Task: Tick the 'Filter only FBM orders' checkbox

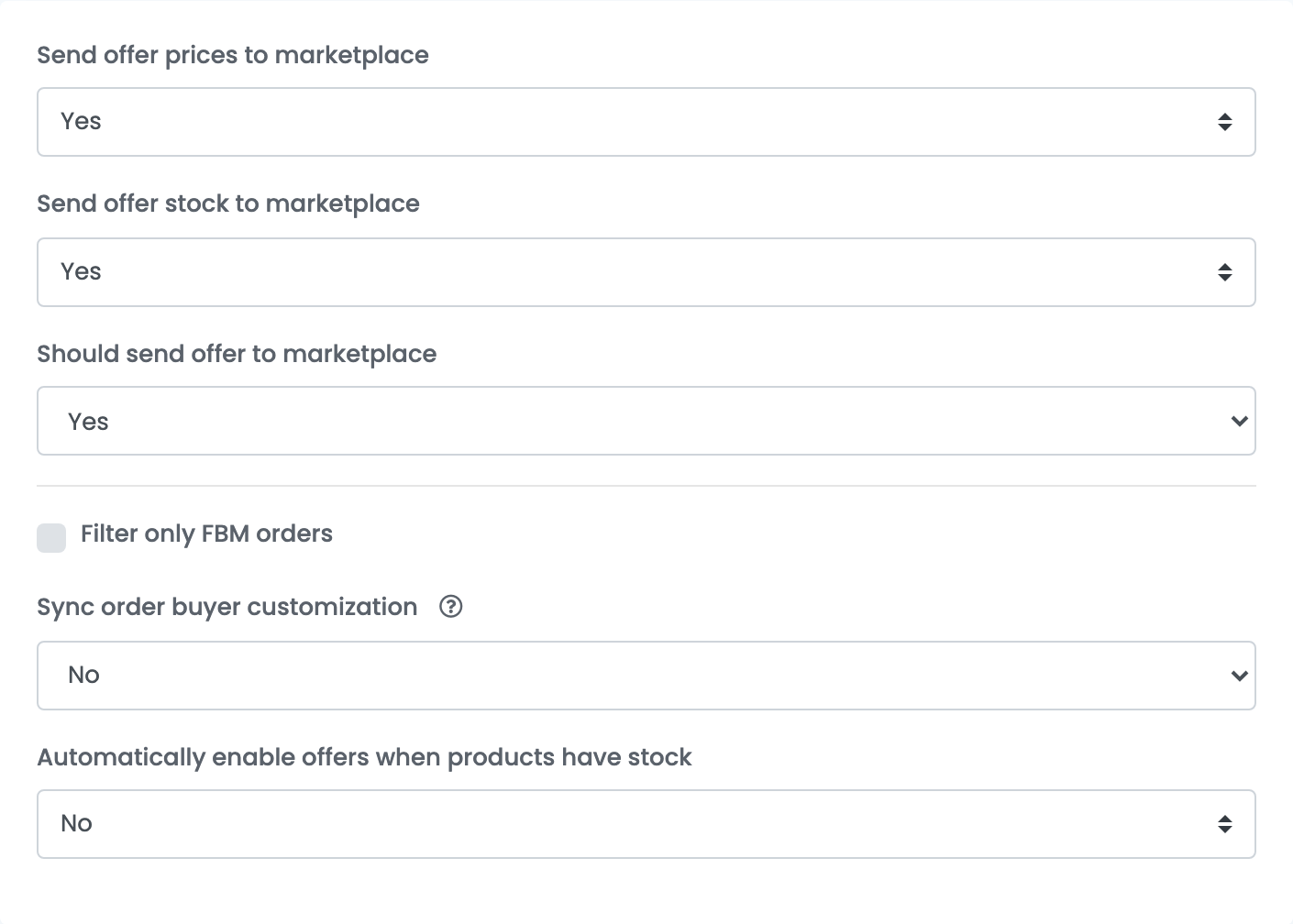Action: (51, 538)
